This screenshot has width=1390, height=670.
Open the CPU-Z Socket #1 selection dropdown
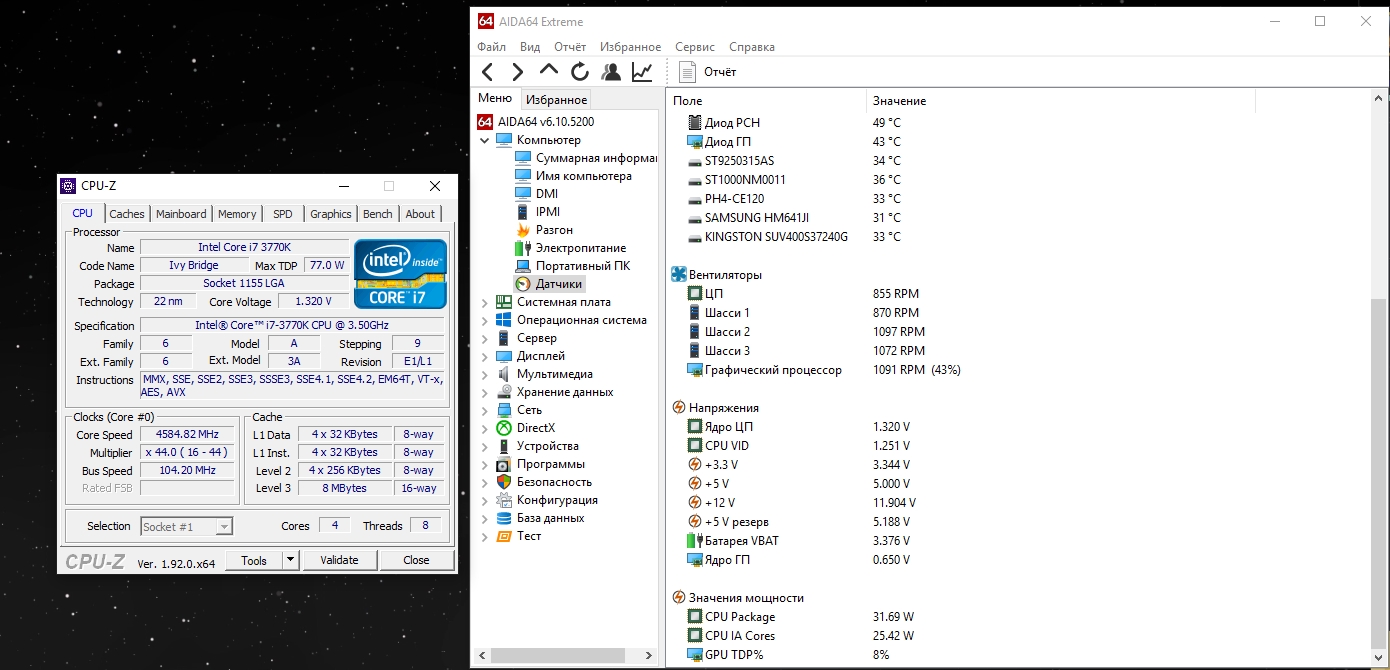pos(186,526)
